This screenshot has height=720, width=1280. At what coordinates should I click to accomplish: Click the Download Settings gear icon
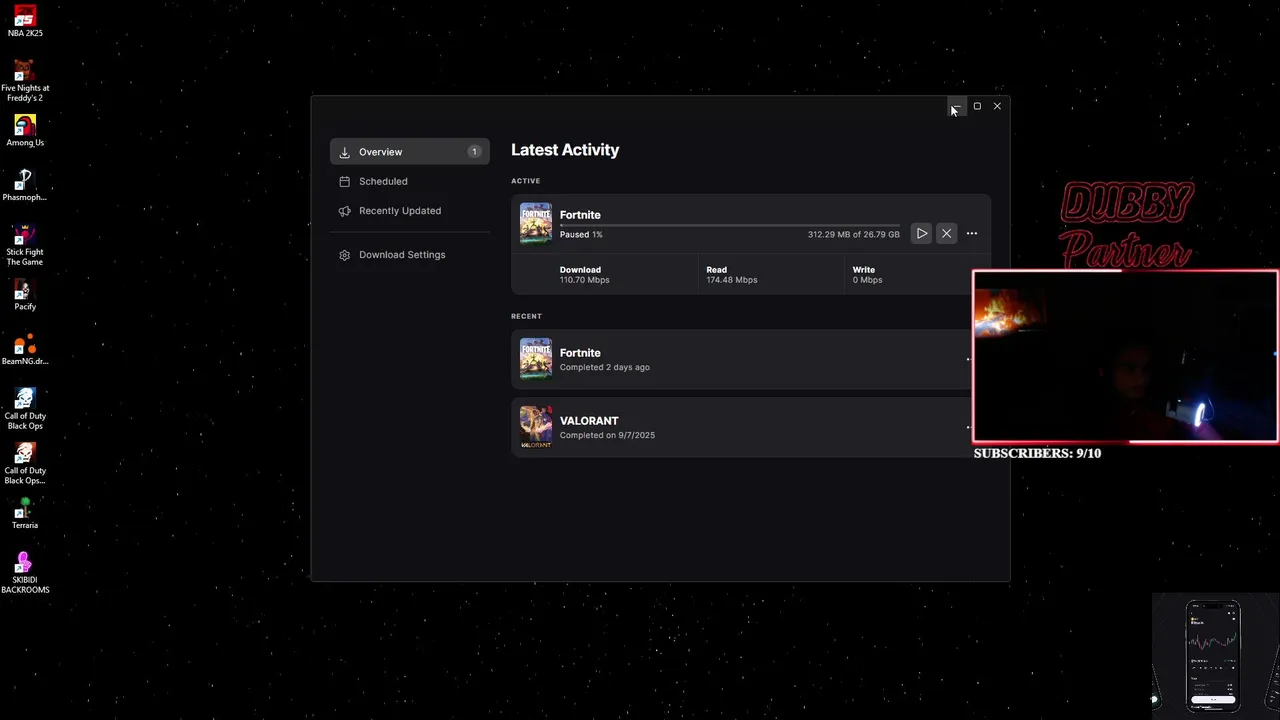click(x=345, y=255)
